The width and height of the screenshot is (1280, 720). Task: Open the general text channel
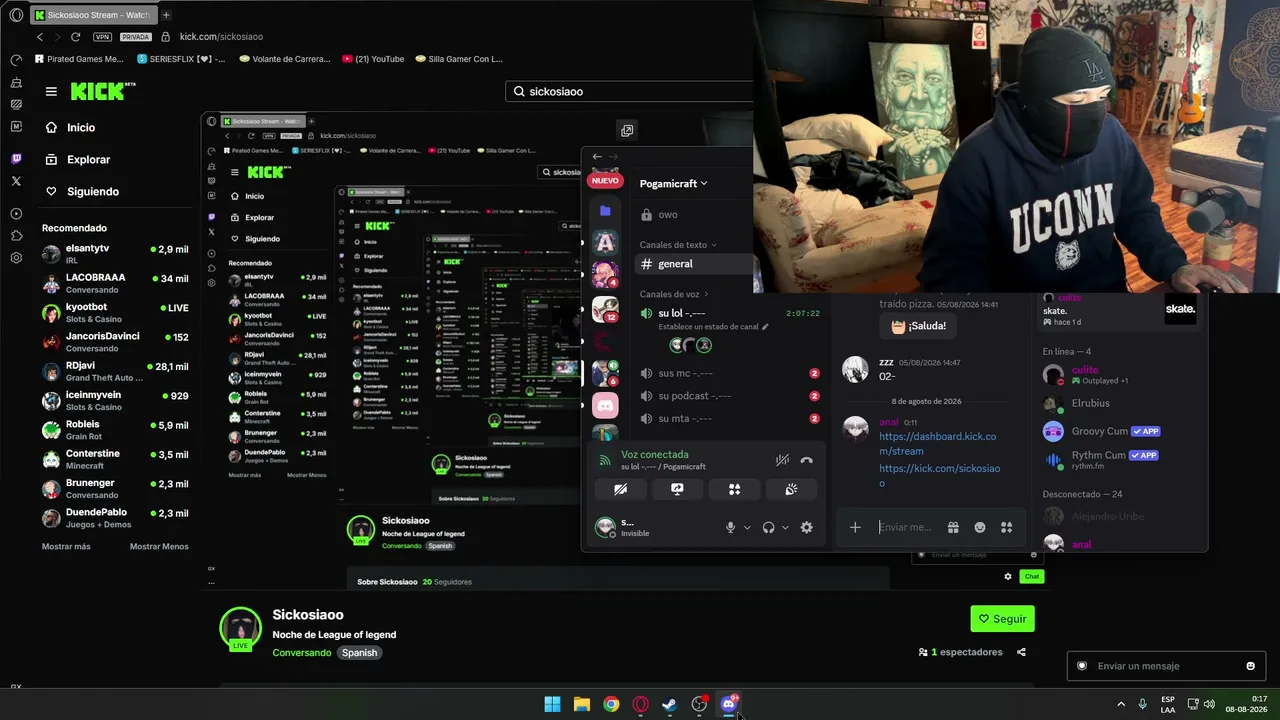coord(694,264)
